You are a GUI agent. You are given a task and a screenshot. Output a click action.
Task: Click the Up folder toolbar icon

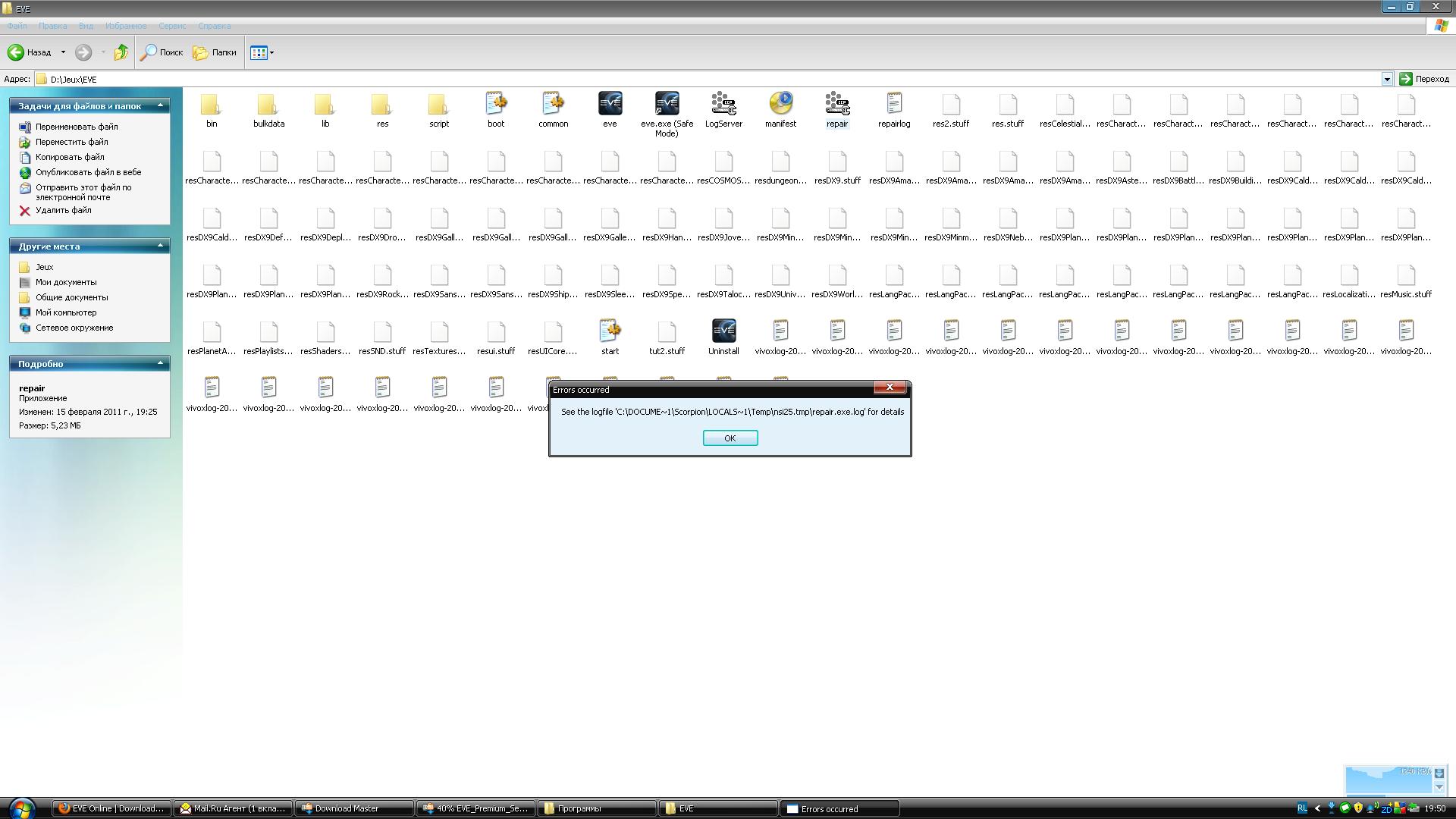(x=121, y=52)
